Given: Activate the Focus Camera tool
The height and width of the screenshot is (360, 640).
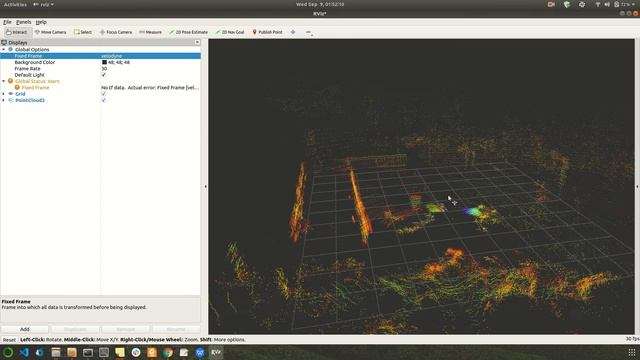Looking at the screenshot, I should click(x=116, y=32).
